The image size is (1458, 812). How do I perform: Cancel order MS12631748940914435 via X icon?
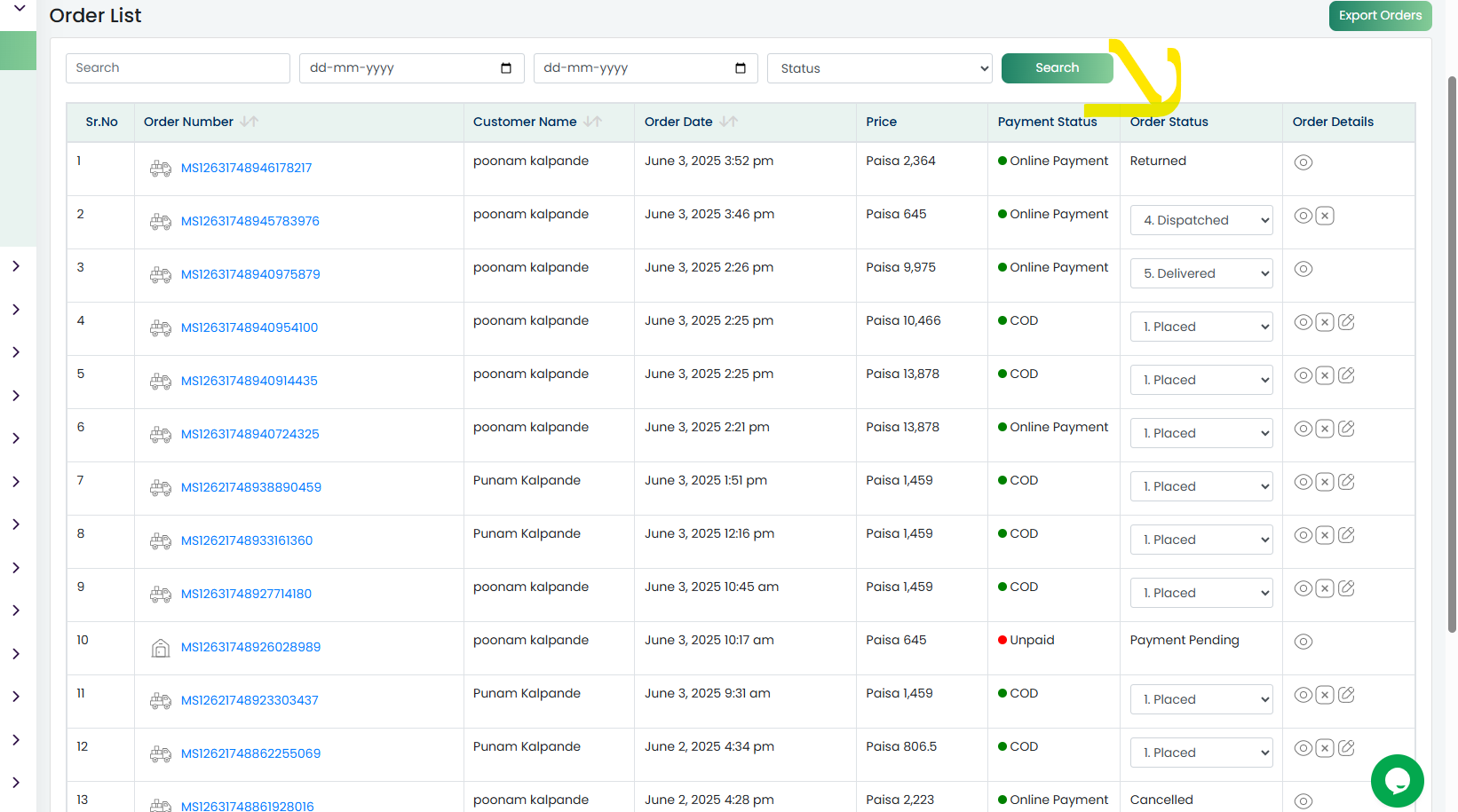tap(1325, 375)
